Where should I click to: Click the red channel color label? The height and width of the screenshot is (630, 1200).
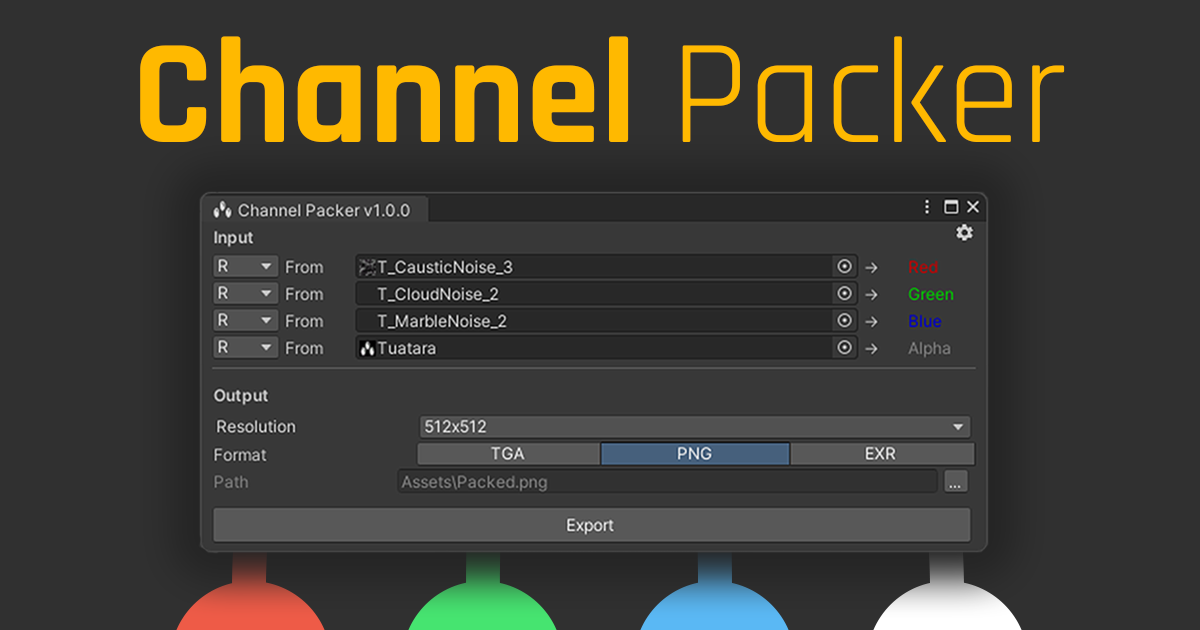point(924,266)
